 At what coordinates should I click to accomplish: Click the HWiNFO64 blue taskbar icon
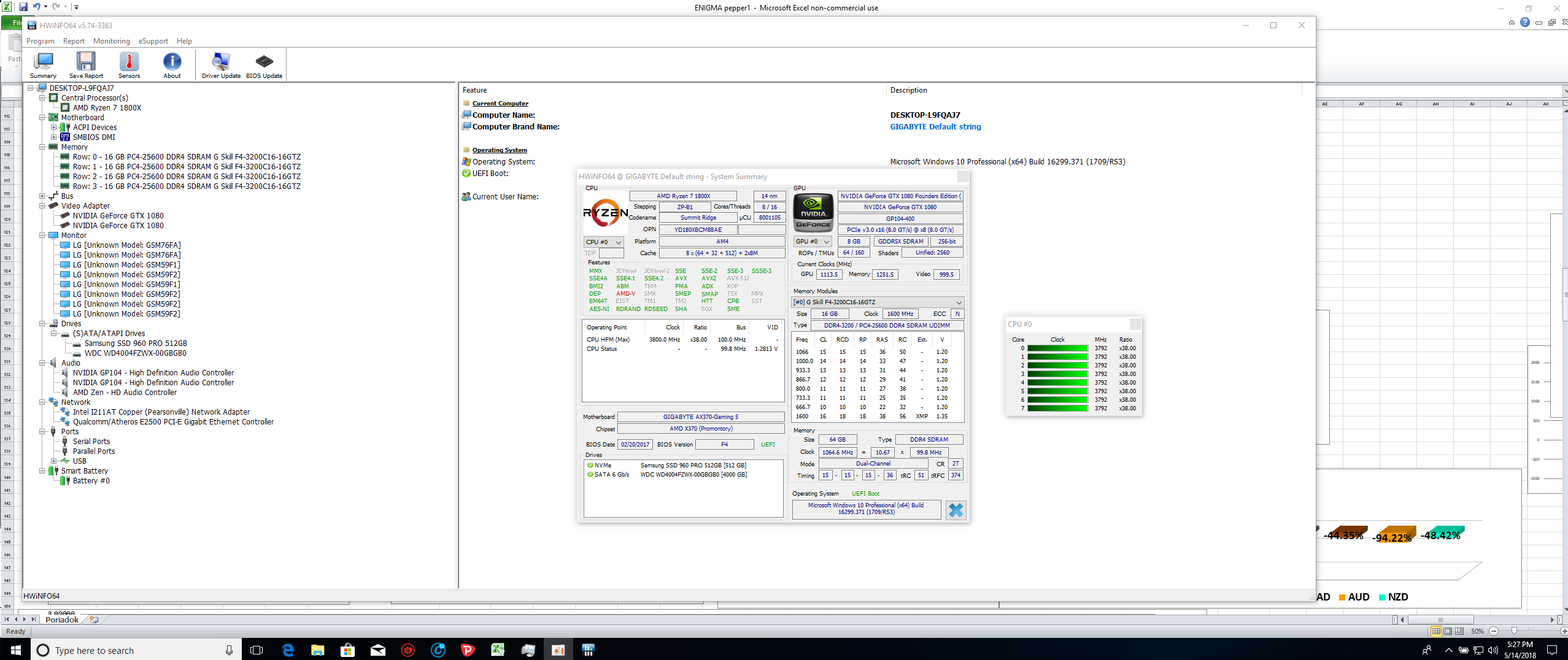pos(588,650)
